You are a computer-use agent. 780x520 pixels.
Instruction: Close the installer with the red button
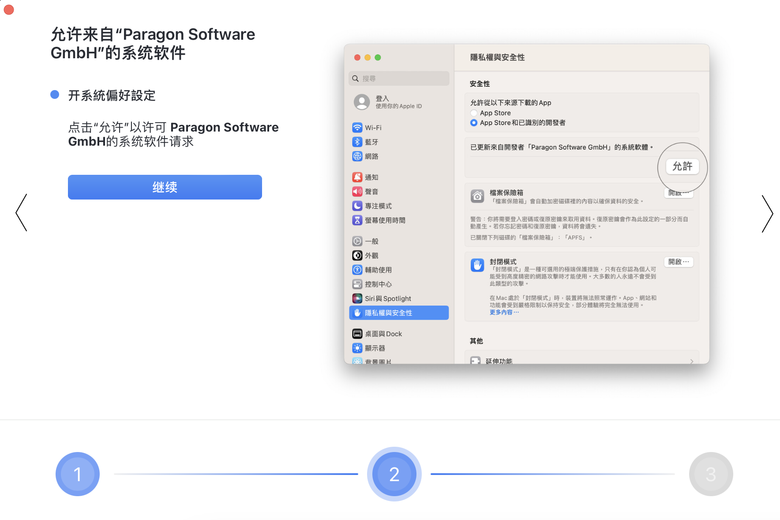8,9
